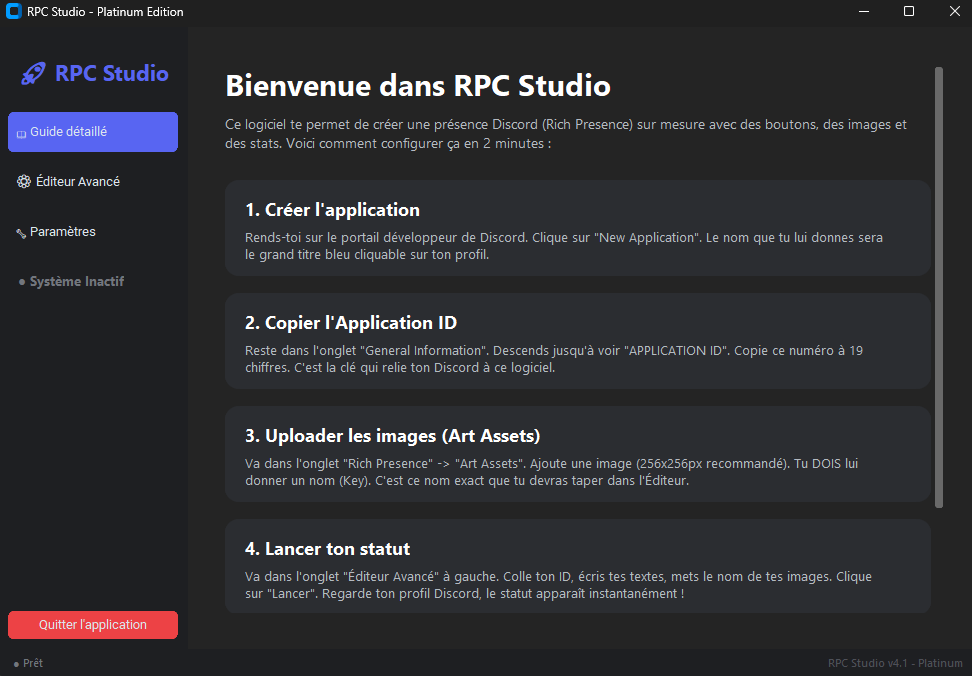Click the step 2 text "Reste dans l'onglet"
This screenshot has height=676, width=972.
click(x=554, y=359)
